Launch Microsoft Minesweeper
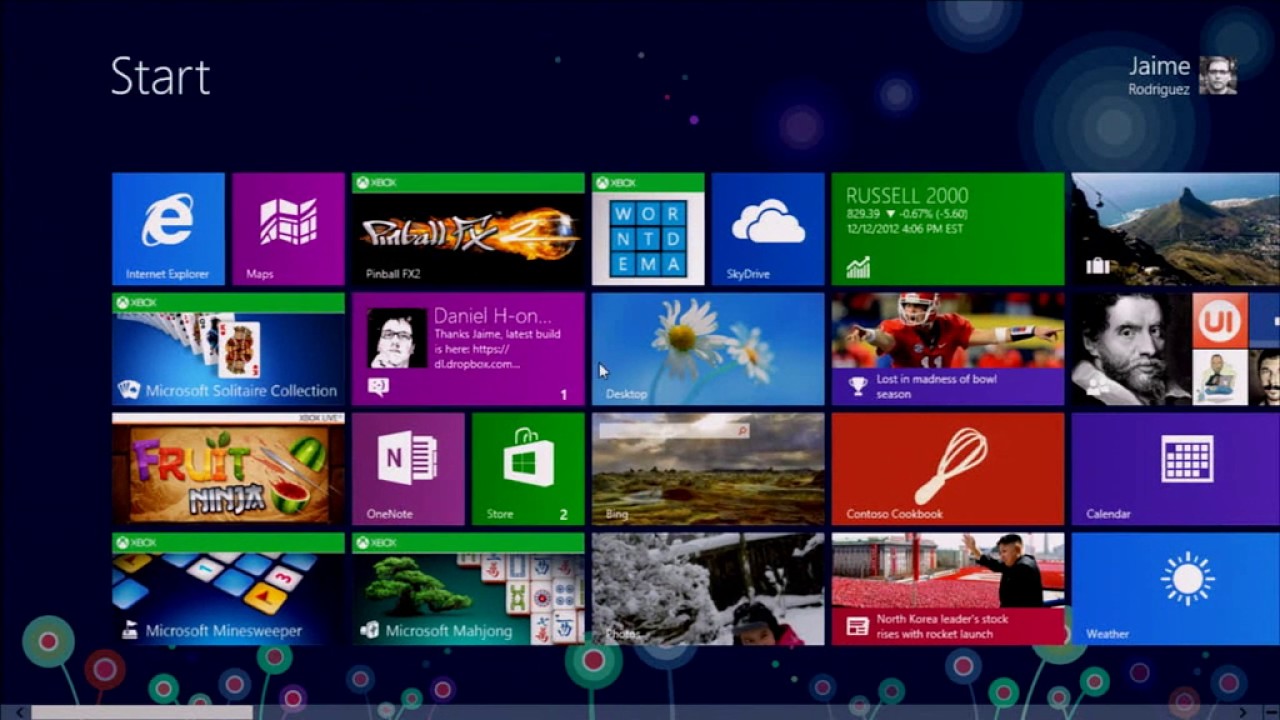The image size is (1280, 720). 228,589
